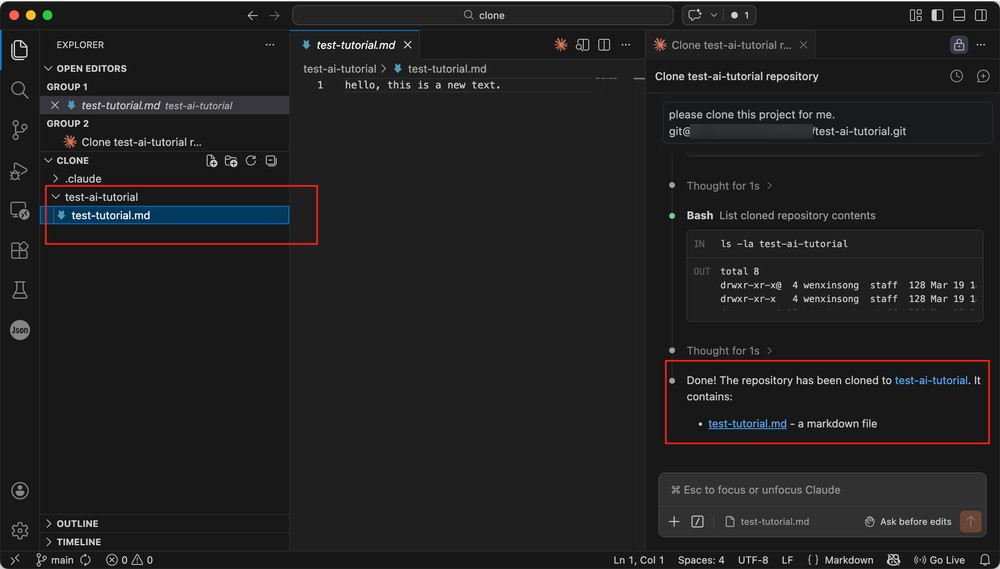Send message to Claude
This screenshot has height=569, width=1000.
pos(971,521)
